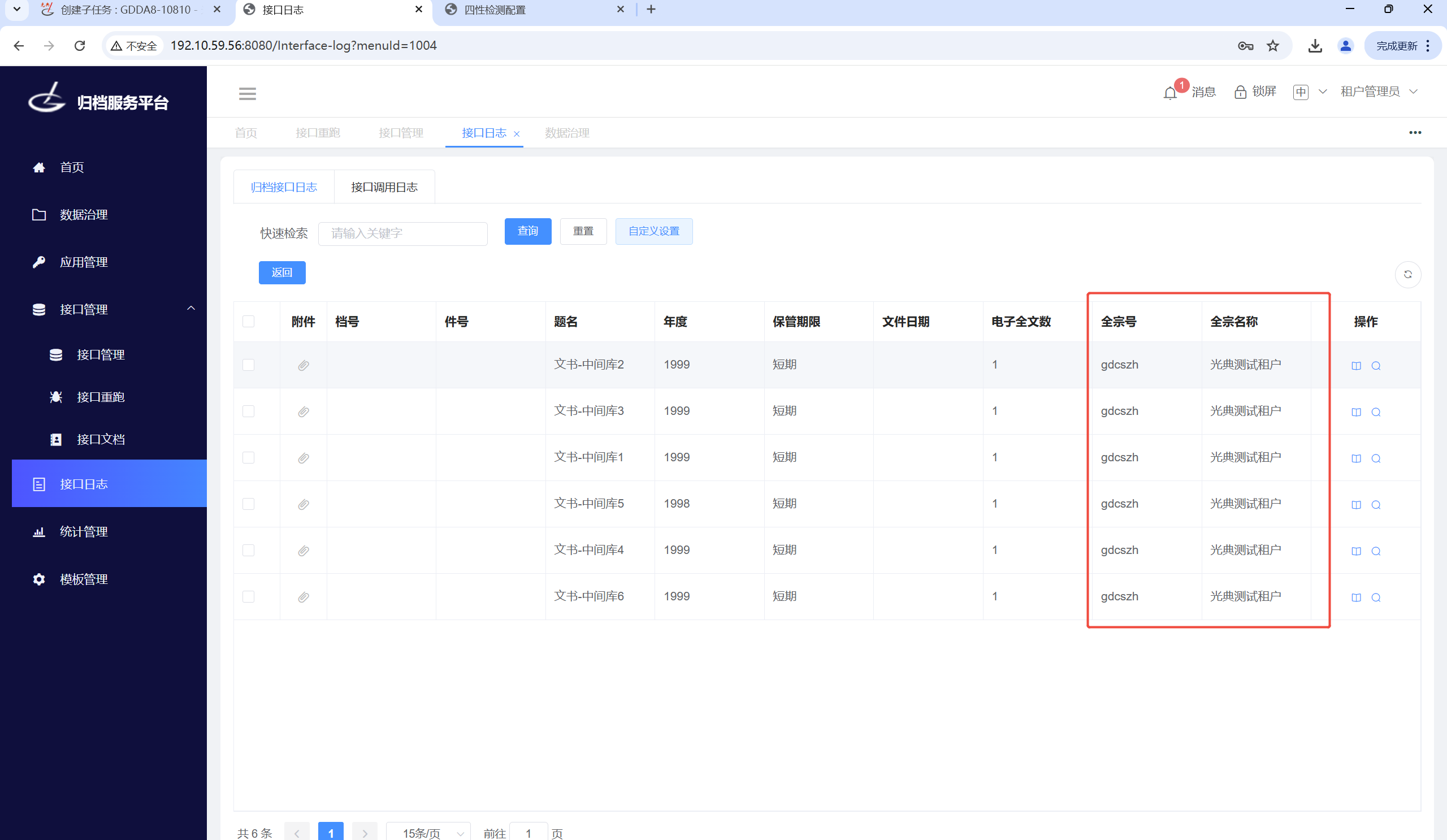Reload the page in browser toolbar
This screenshot has height=840, width=1447.
coord(80,45)
